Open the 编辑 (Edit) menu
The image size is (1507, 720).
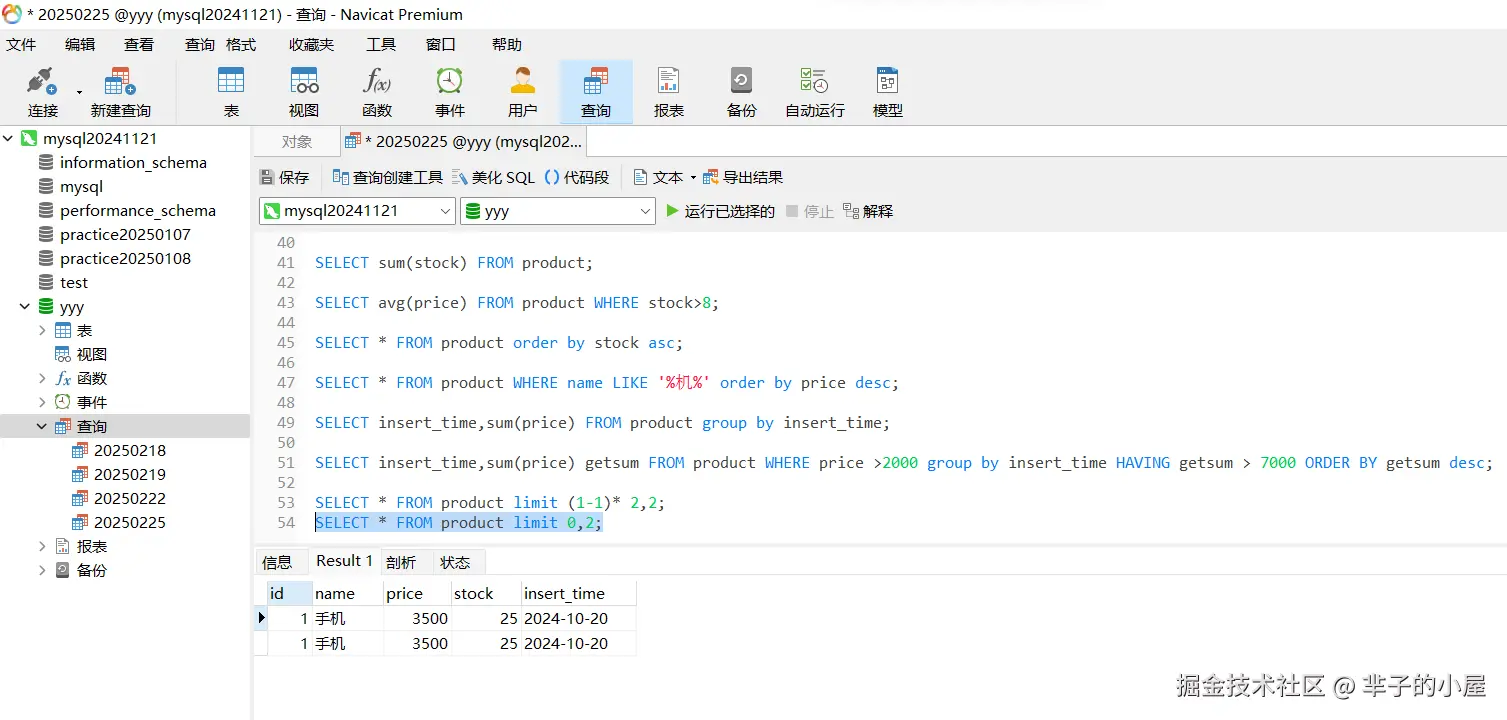[x=80, y=44]
